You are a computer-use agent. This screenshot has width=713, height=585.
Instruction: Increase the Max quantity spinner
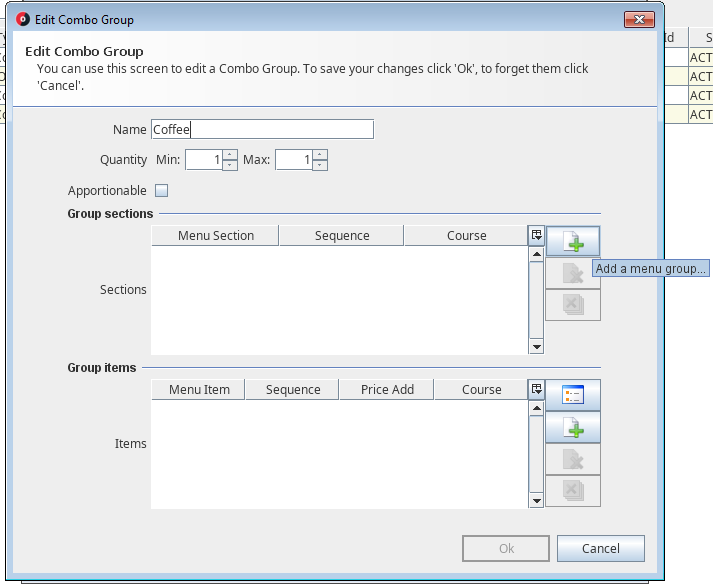click(x=320, y=155)
